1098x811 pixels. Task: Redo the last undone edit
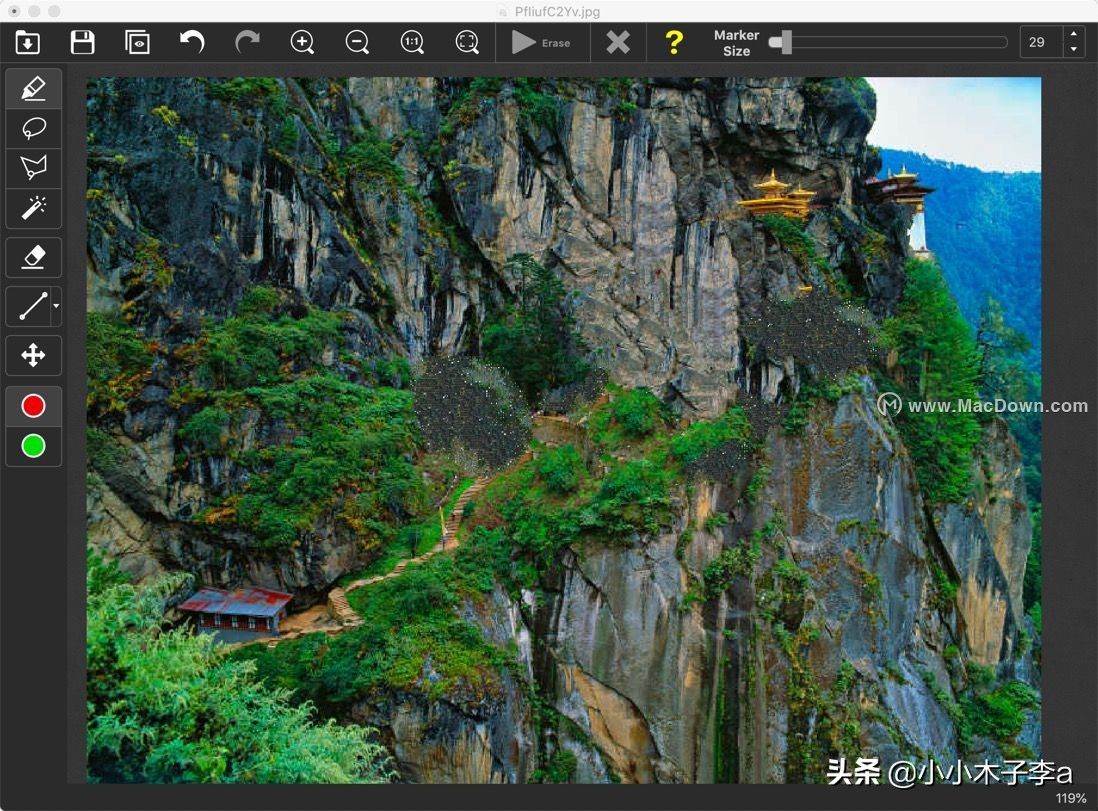(247, 42)
